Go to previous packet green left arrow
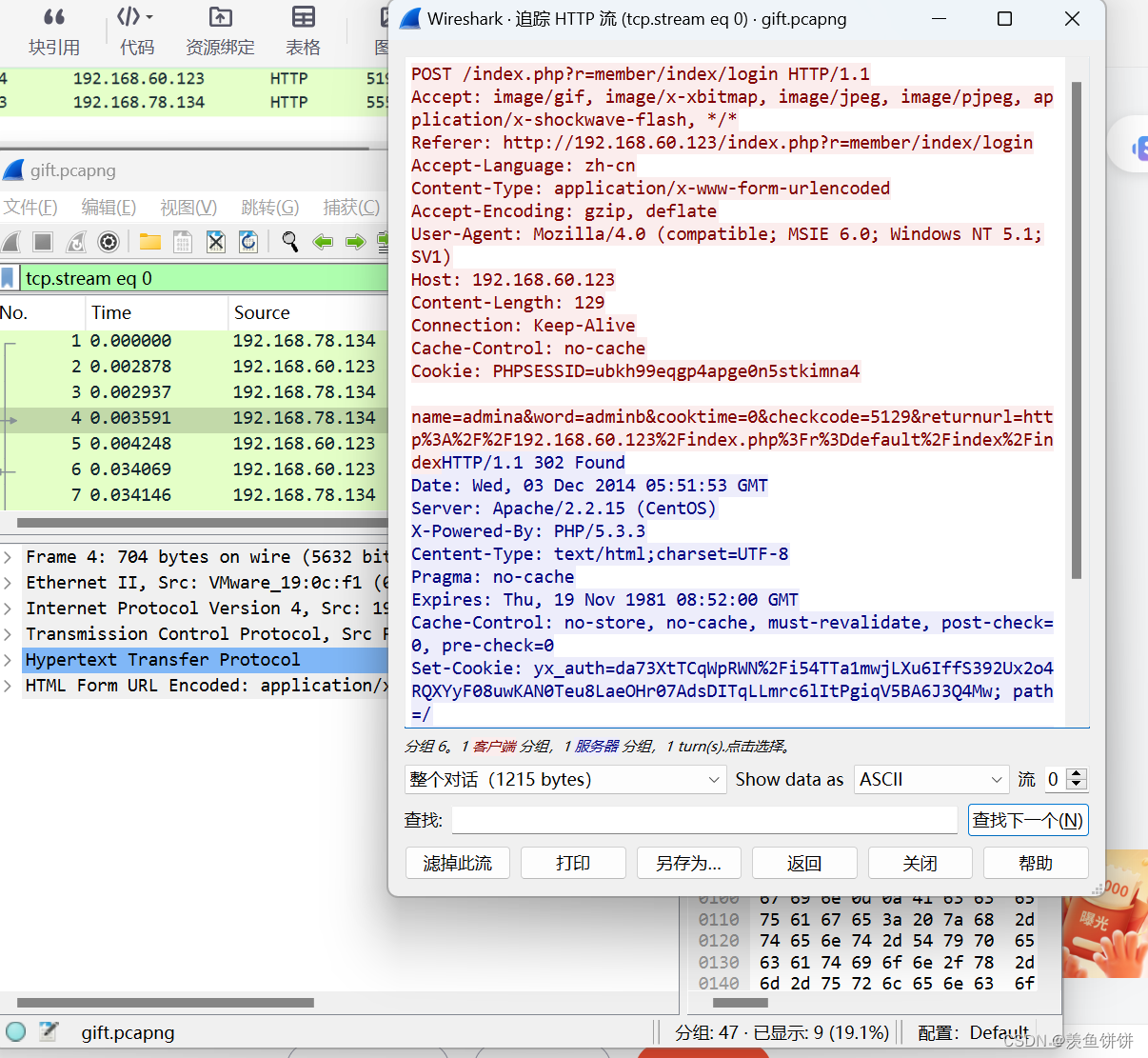Image resolution: width=1148 pixels, height=1058 pixels. point(323,242)
